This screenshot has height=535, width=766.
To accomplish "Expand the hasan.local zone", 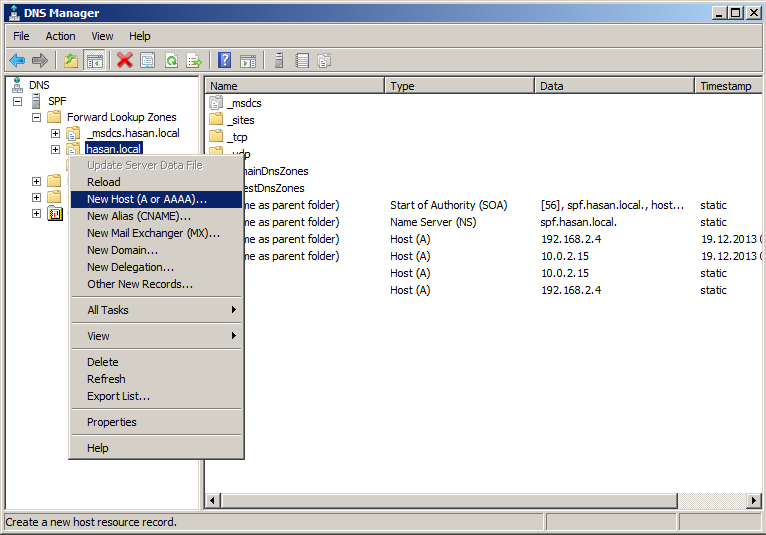I will pyautogui.click(x=55, y=150).
